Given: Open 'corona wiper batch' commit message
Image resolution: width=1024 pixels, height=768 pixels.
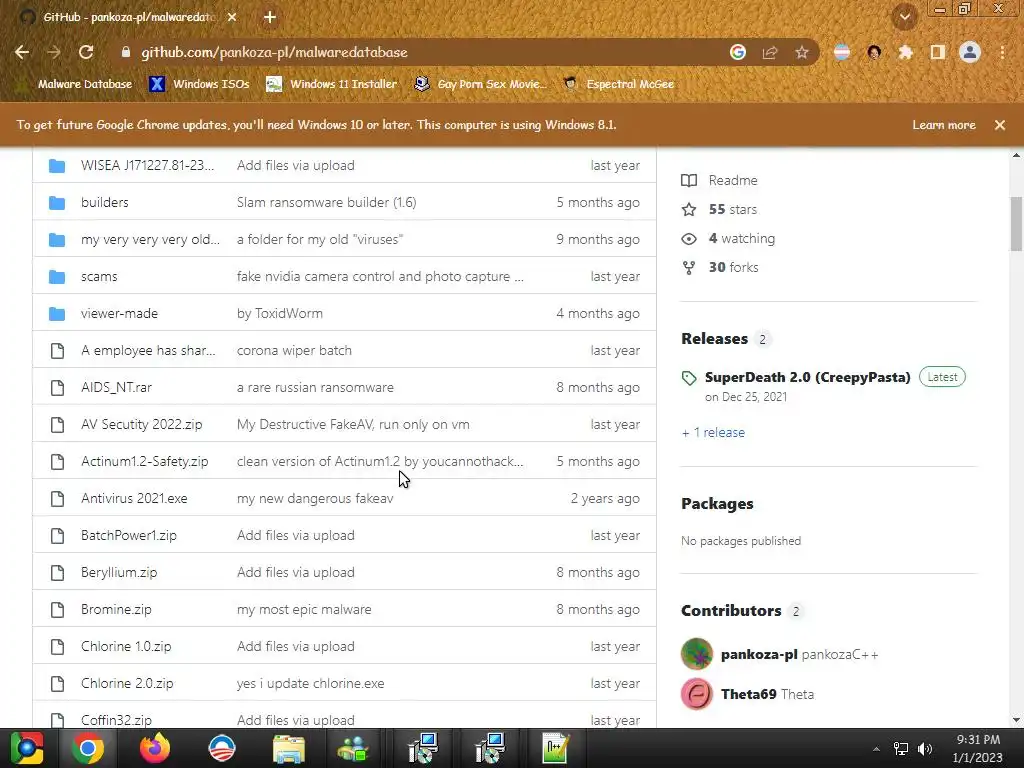Looking at the screenshot, I should coord(294,351).
